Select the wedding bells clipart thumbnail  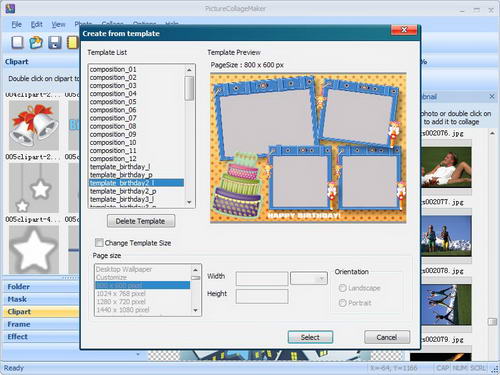[x=34, y=126]
